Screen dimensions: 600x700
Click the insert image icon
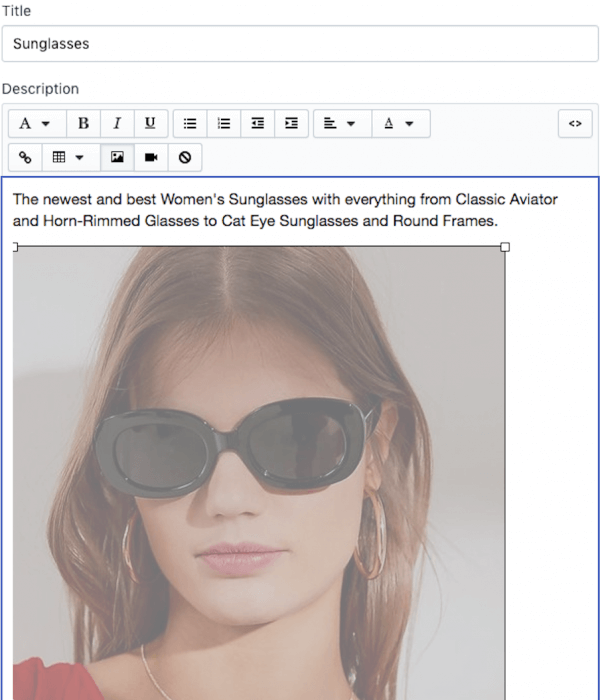click(x=117, y=158)
